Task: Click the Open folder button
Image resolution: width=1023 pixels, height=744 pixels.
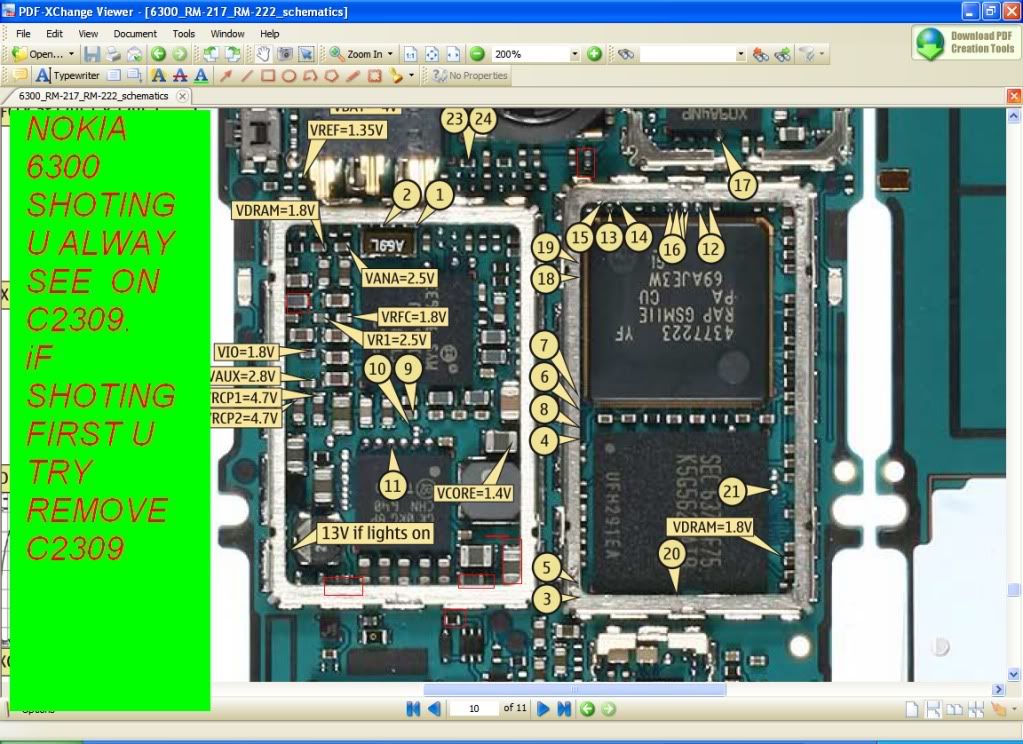Action: [x=37, y=54]
